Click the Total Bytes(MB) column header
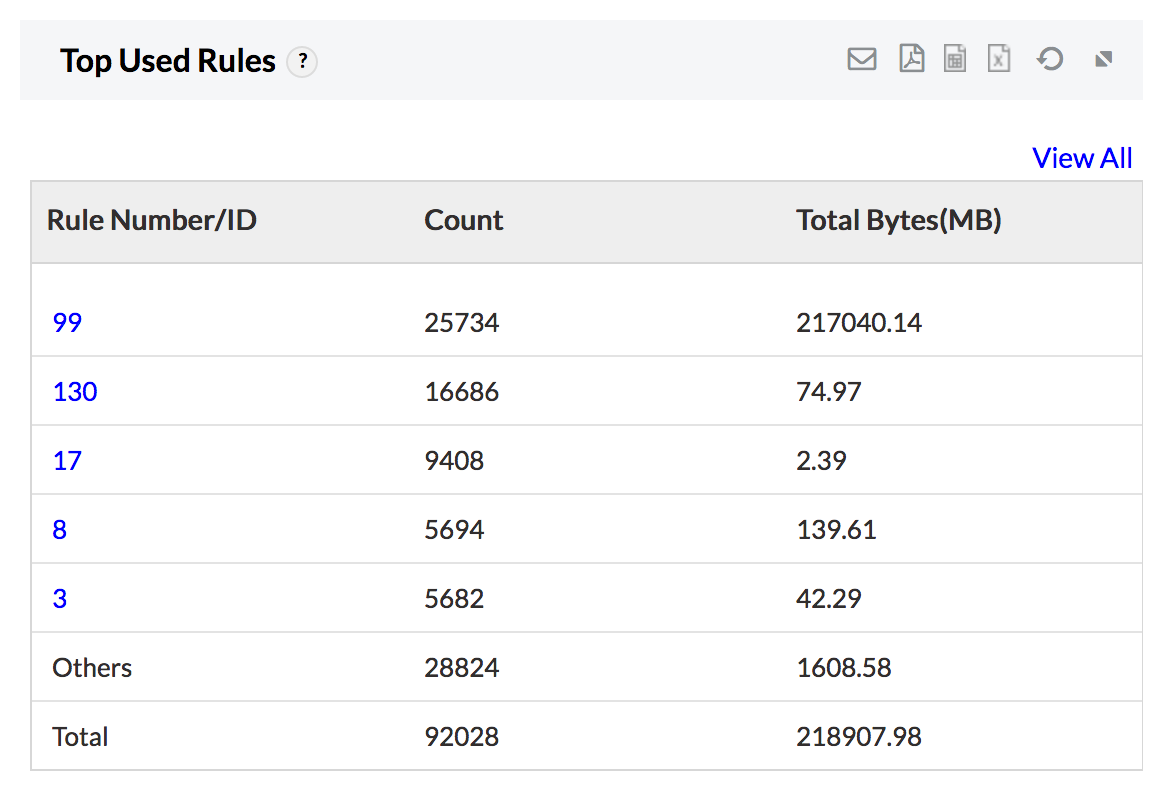 pos(899,220)
